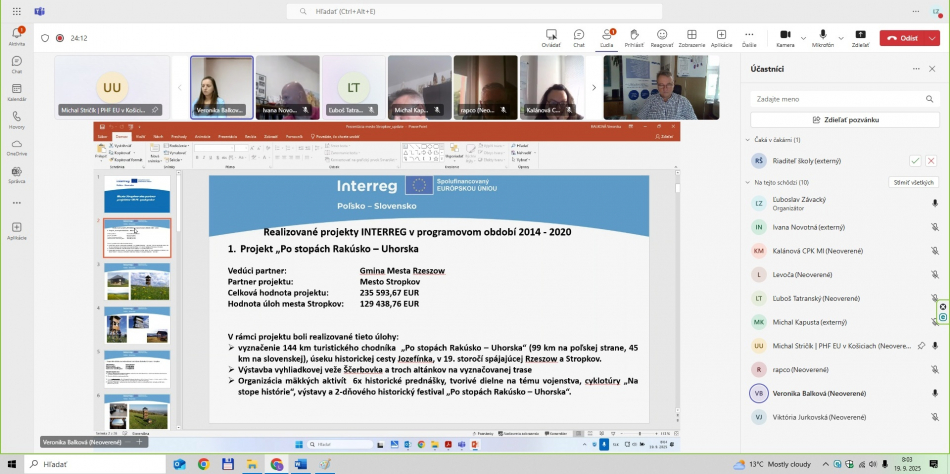Open the Reagovať reactions icon

pyautogui.click(x=662, y=37)
